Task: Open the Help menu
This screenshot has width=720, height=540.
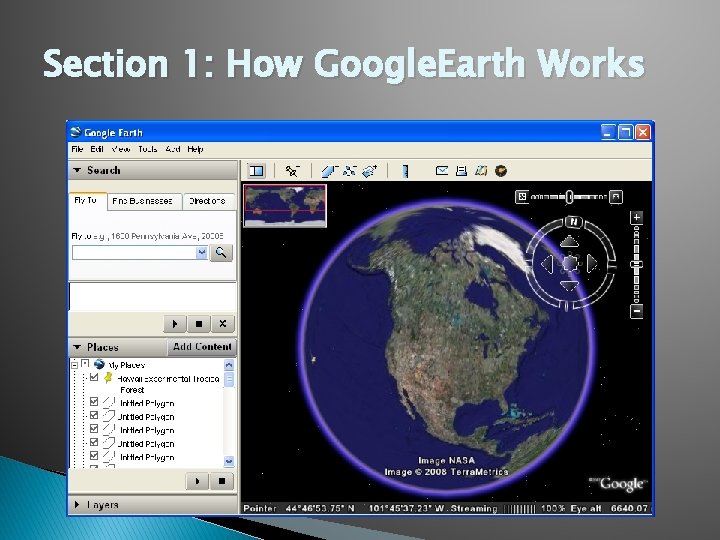Action: click(195, 149)
